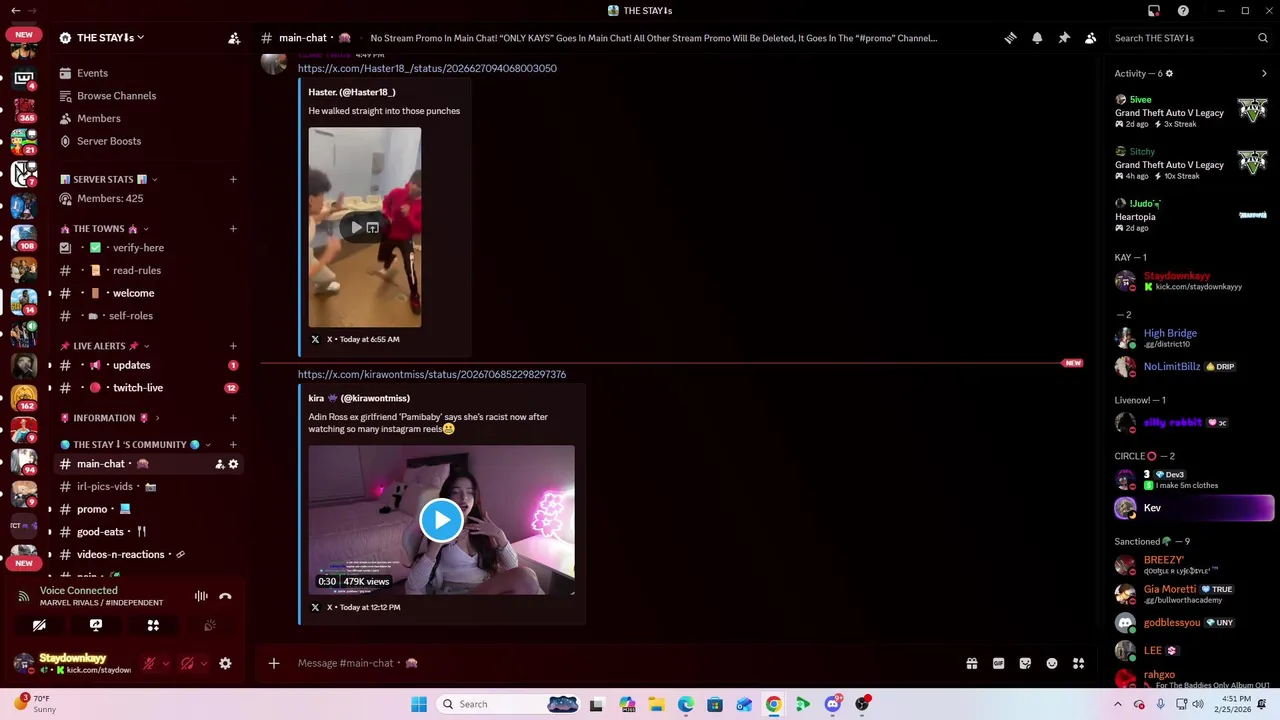The height and width of the screenshot is (720, 1280).
Task: Add channel to LIVE ALERTS category
Action: [x=233, y=346]
